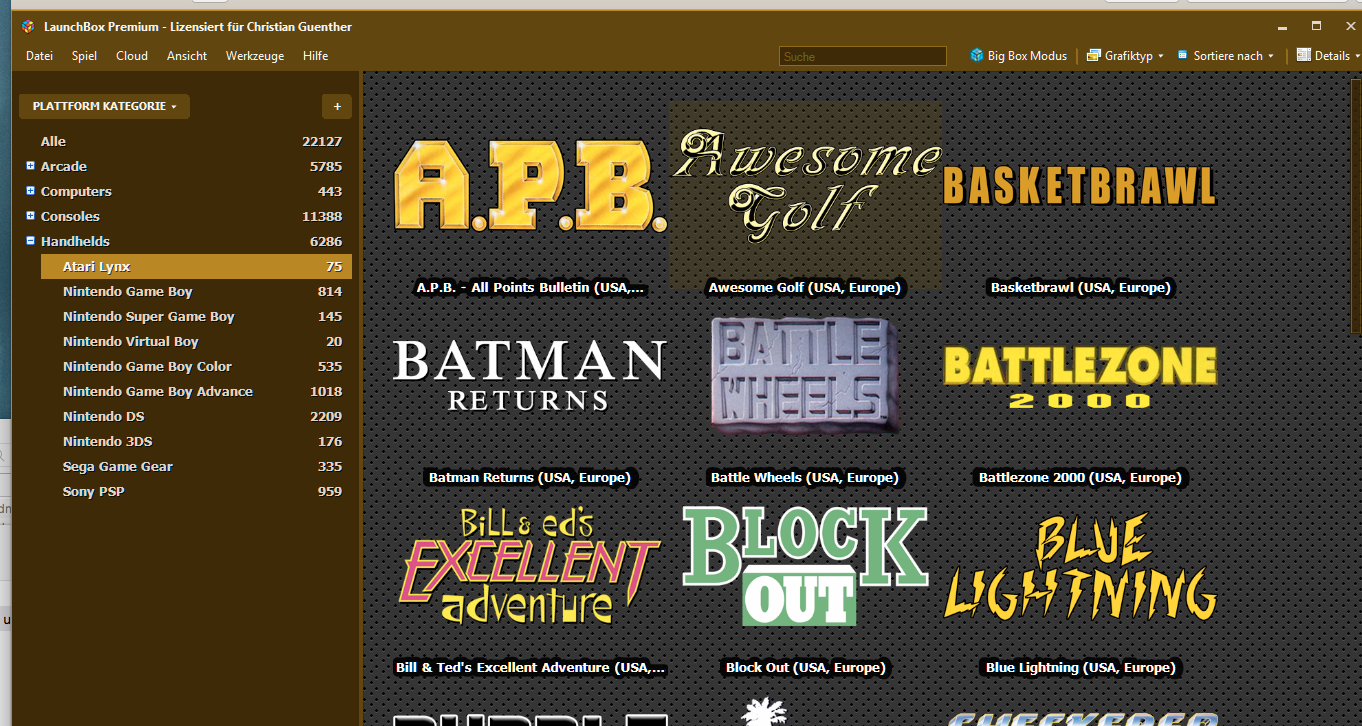Select the Batman Returns game logo
The width and height of the screenshot is (1362, 726).
(530, 376)
